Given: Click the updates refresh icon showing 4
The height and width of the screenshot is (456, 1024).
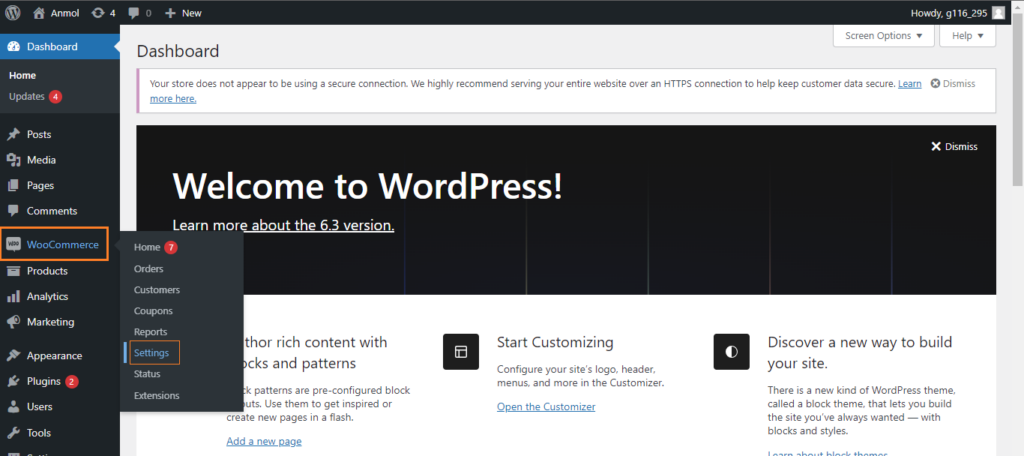Looking at the screenshot, I should [x=98, y=12].
